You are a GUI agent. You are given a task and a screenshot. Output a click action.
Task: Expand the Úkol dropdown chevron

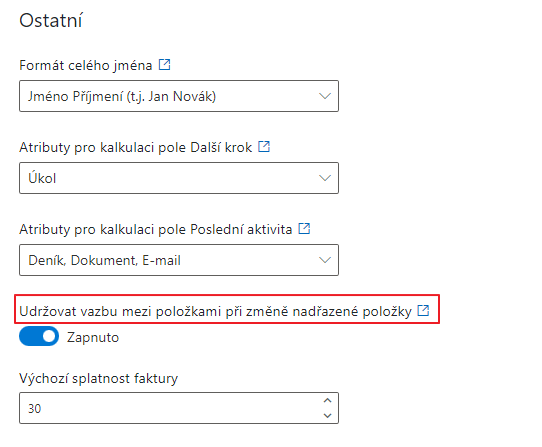pos(325,178)
